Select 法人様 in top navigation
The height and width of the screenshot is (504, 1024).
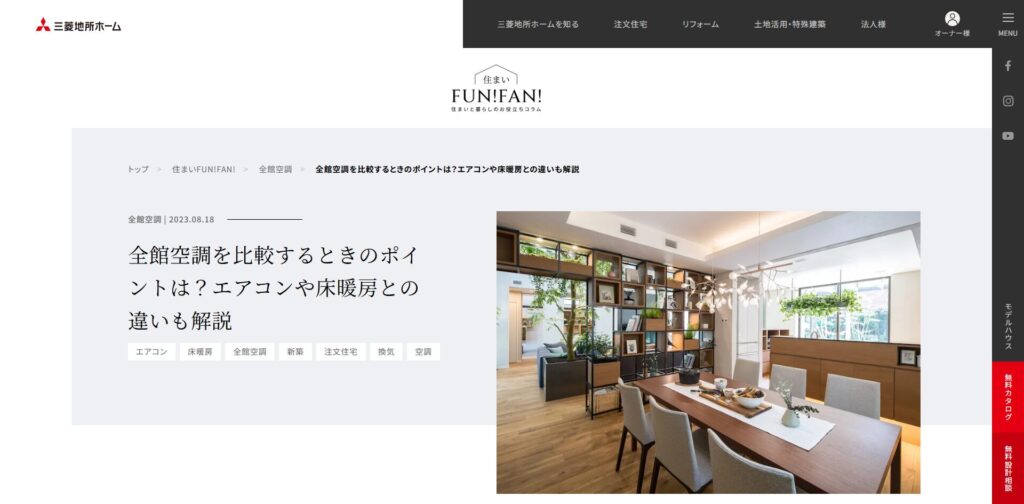coord(873,24)
